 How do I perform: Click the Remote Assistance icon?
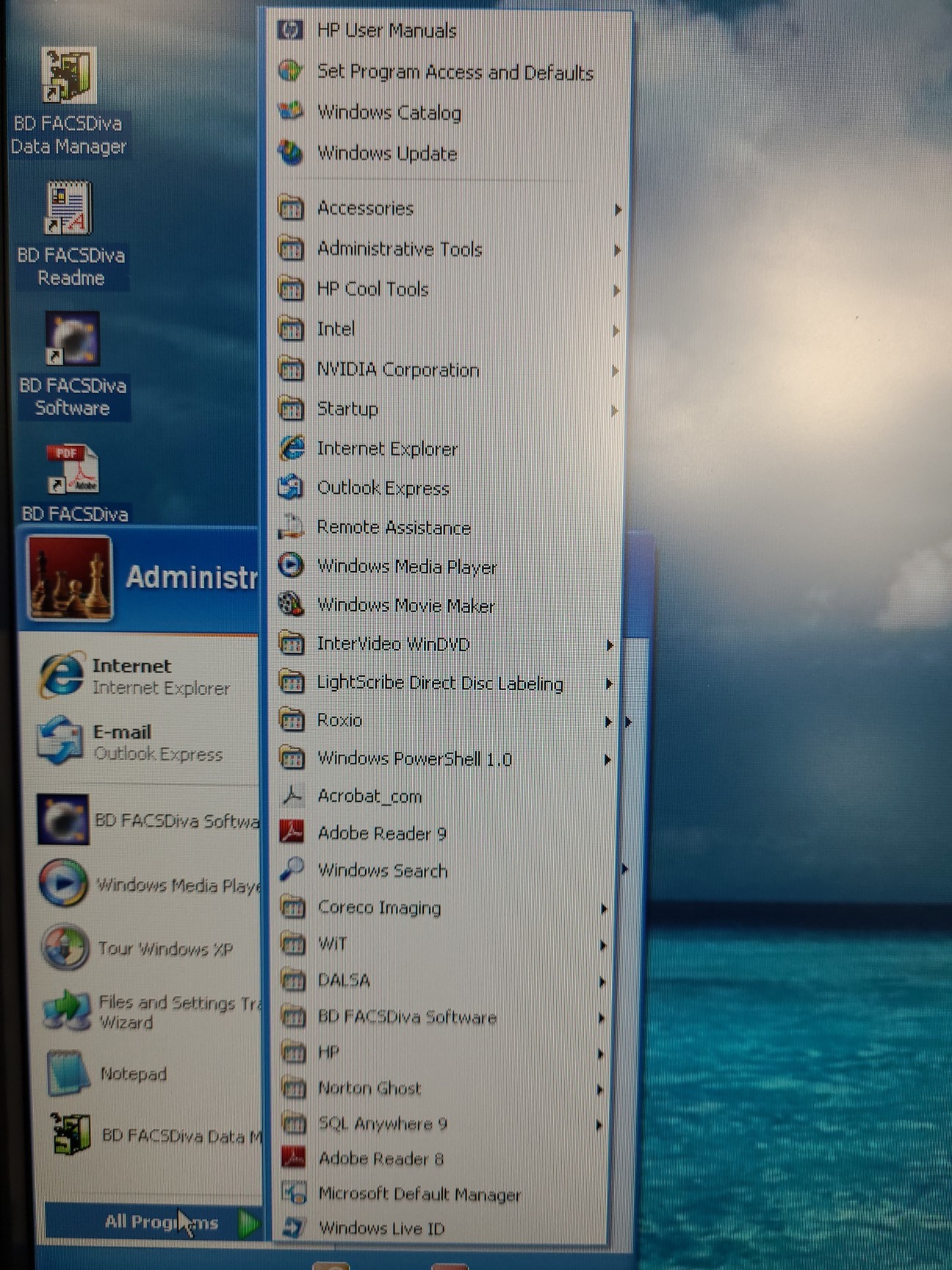(291, 526)
